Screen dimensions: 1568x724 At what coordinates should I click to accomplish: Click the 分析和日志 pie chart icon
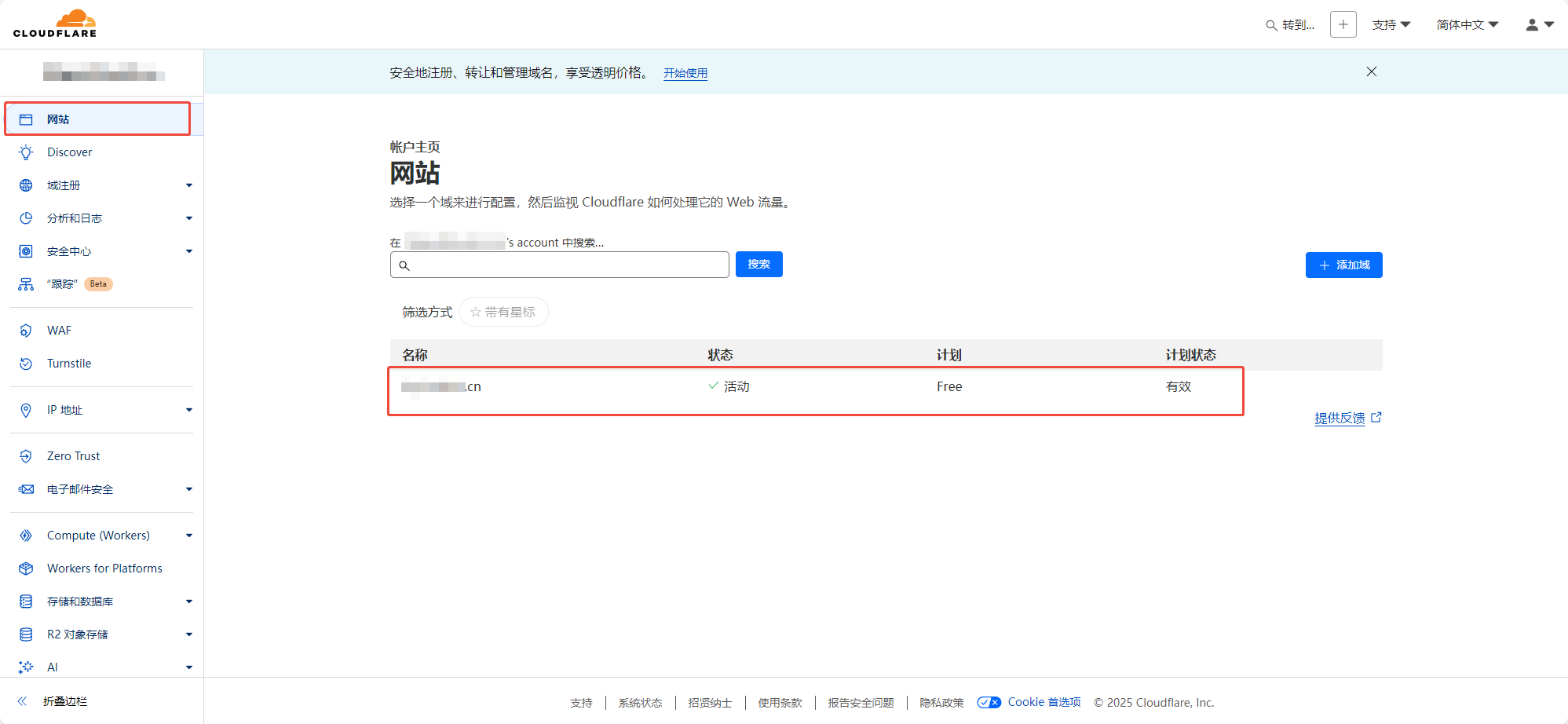[x=26, y=218]
